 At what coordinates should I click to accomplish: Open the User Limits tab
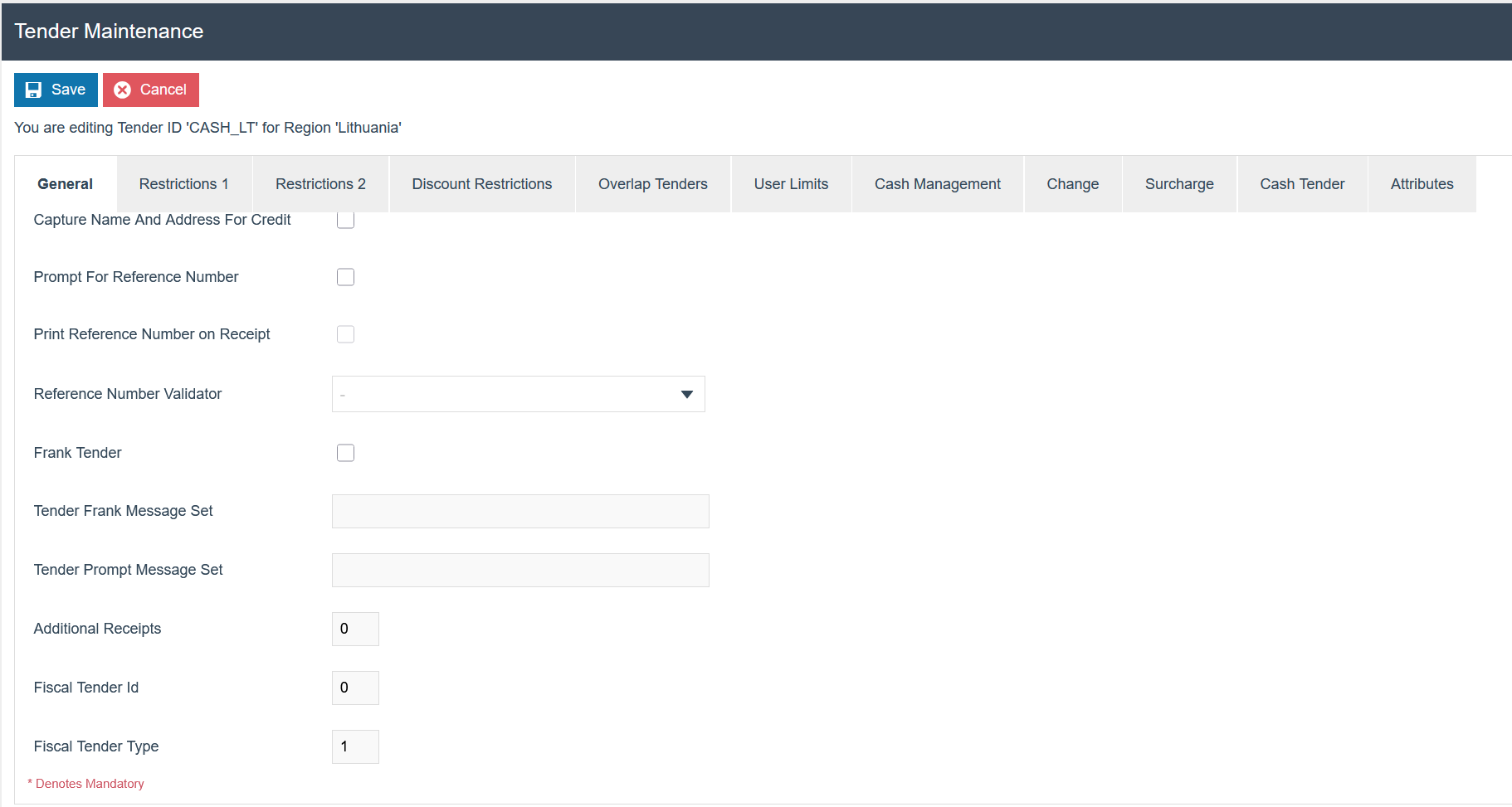(x=791, y=184)
